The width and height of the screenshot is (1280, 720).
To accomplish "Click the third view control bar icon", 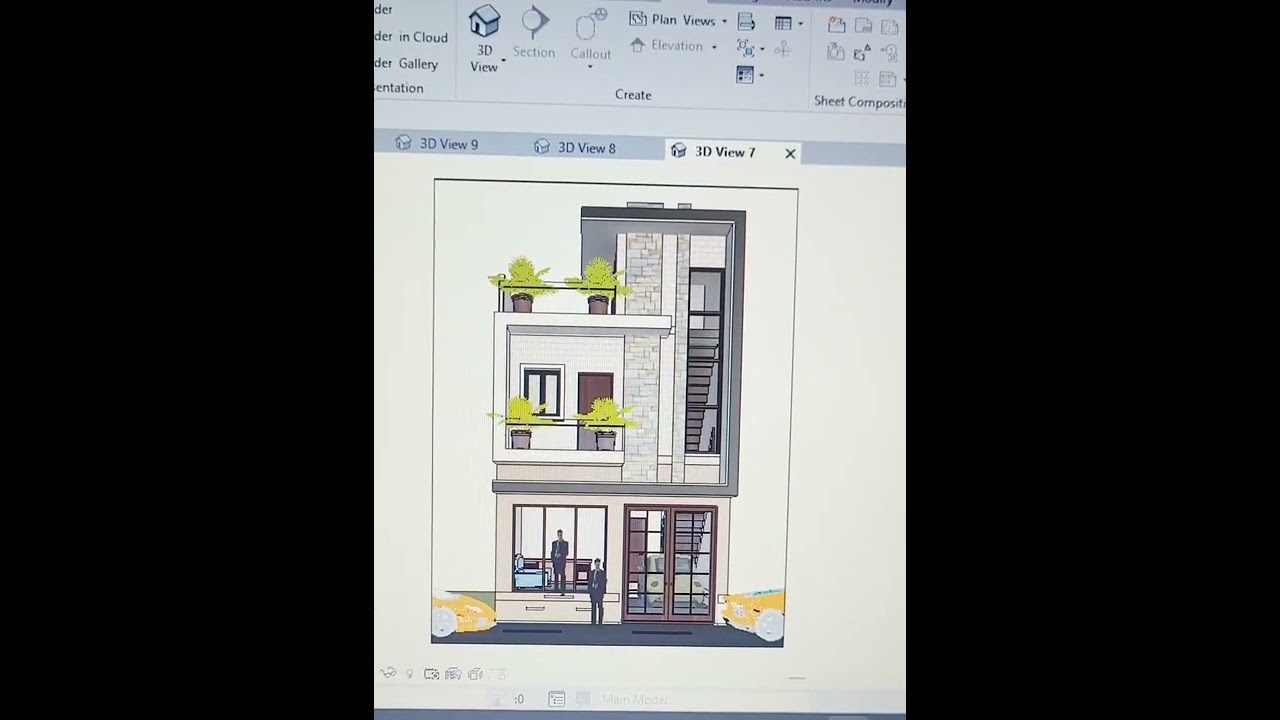I will 431,674.
